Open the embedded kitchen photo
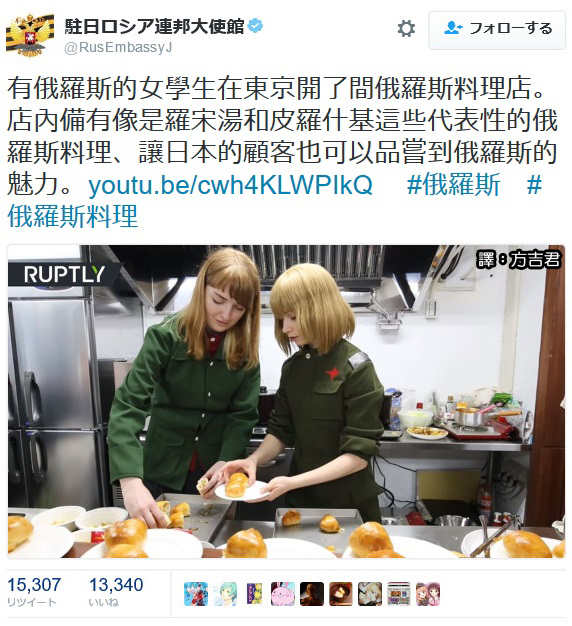The width and height of the screenshot is (572, 626). 286,402
